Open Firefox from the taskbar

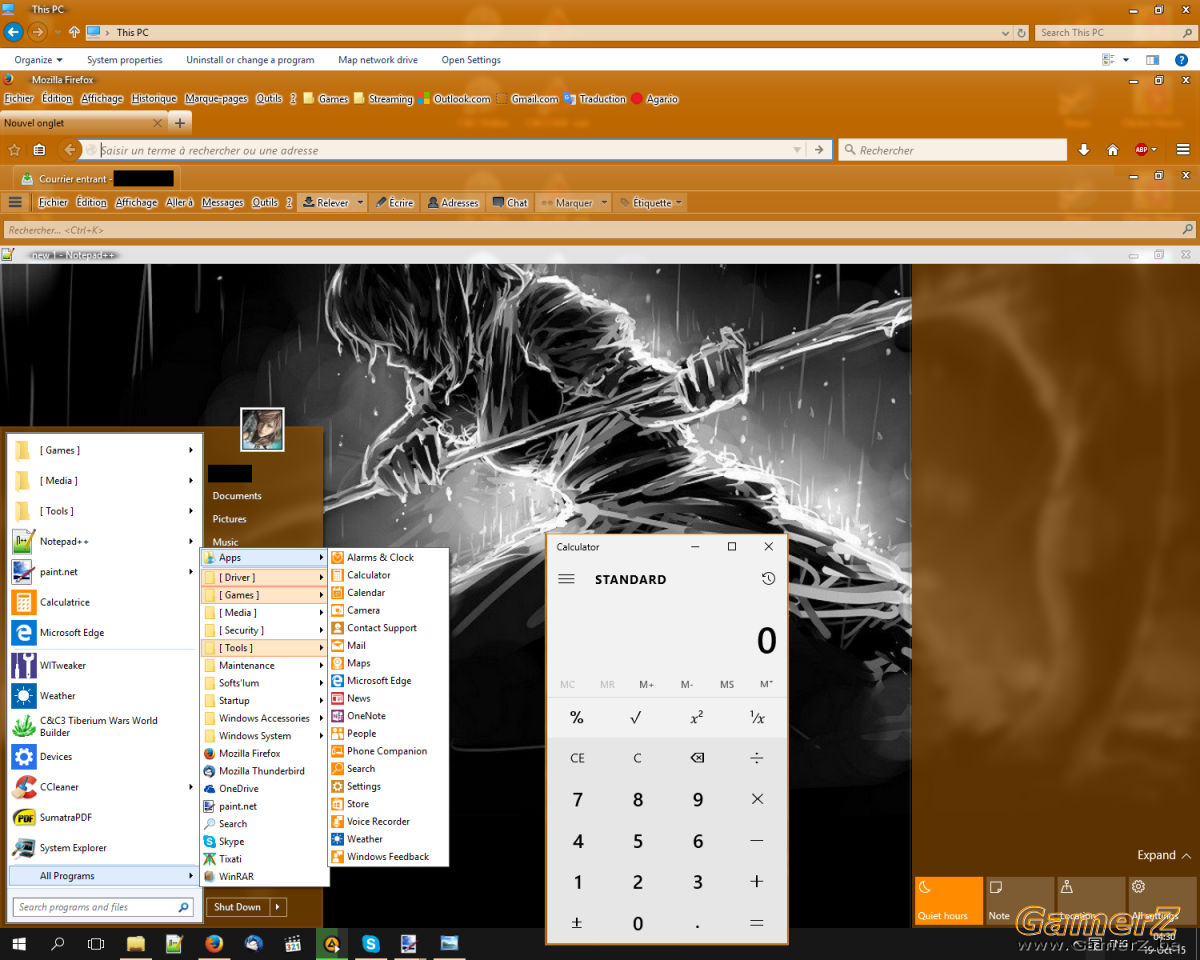[214, 943]
